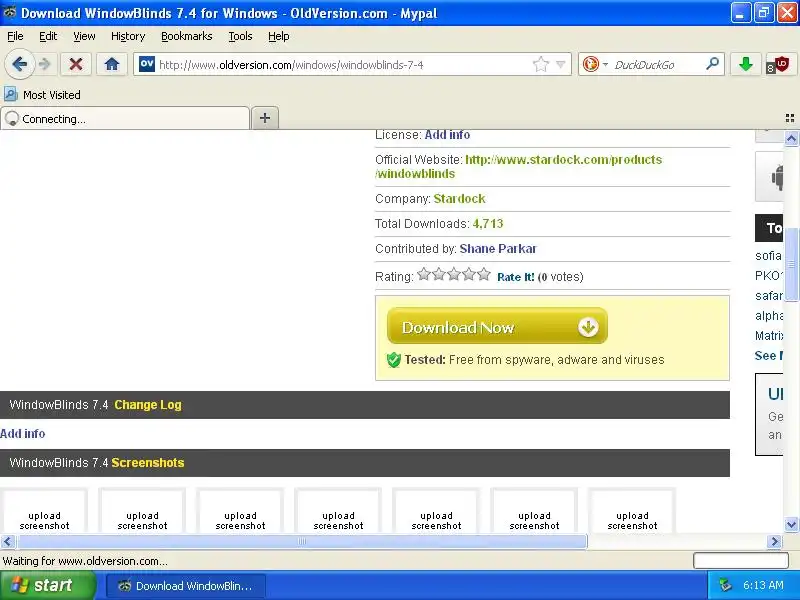Open the Most Visited bookmarks folder
The width and height of the screenshot is (800, 600).
[x=42, y=95]
